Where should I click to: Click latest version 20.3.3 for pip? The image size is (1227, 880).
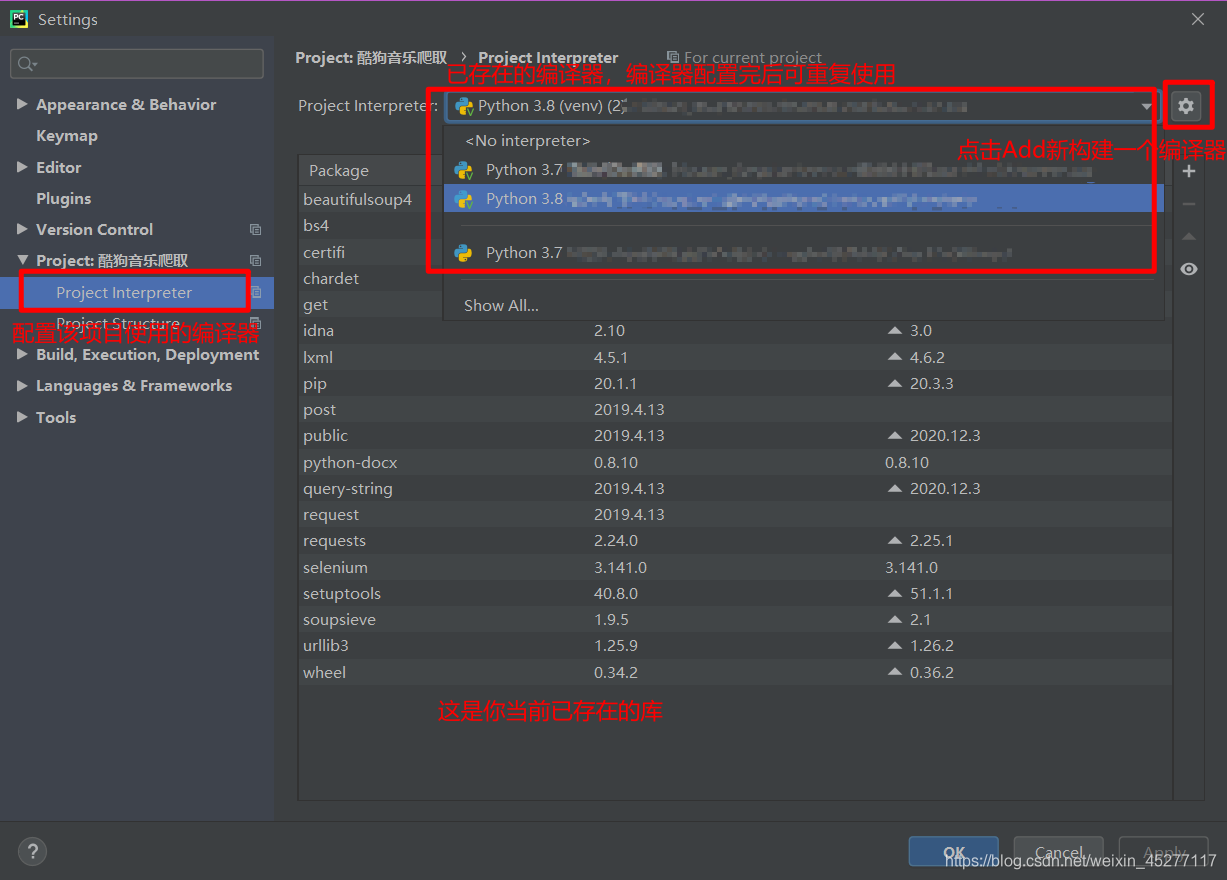point(931,384)
